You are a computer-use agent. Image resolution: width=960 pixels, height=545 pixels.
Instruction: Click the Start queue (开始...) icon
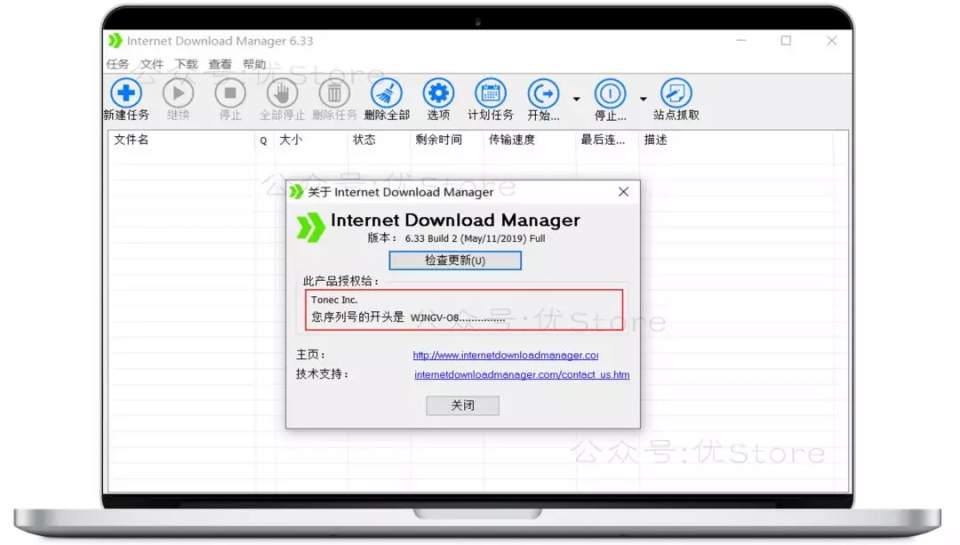[x=543, y=93]
